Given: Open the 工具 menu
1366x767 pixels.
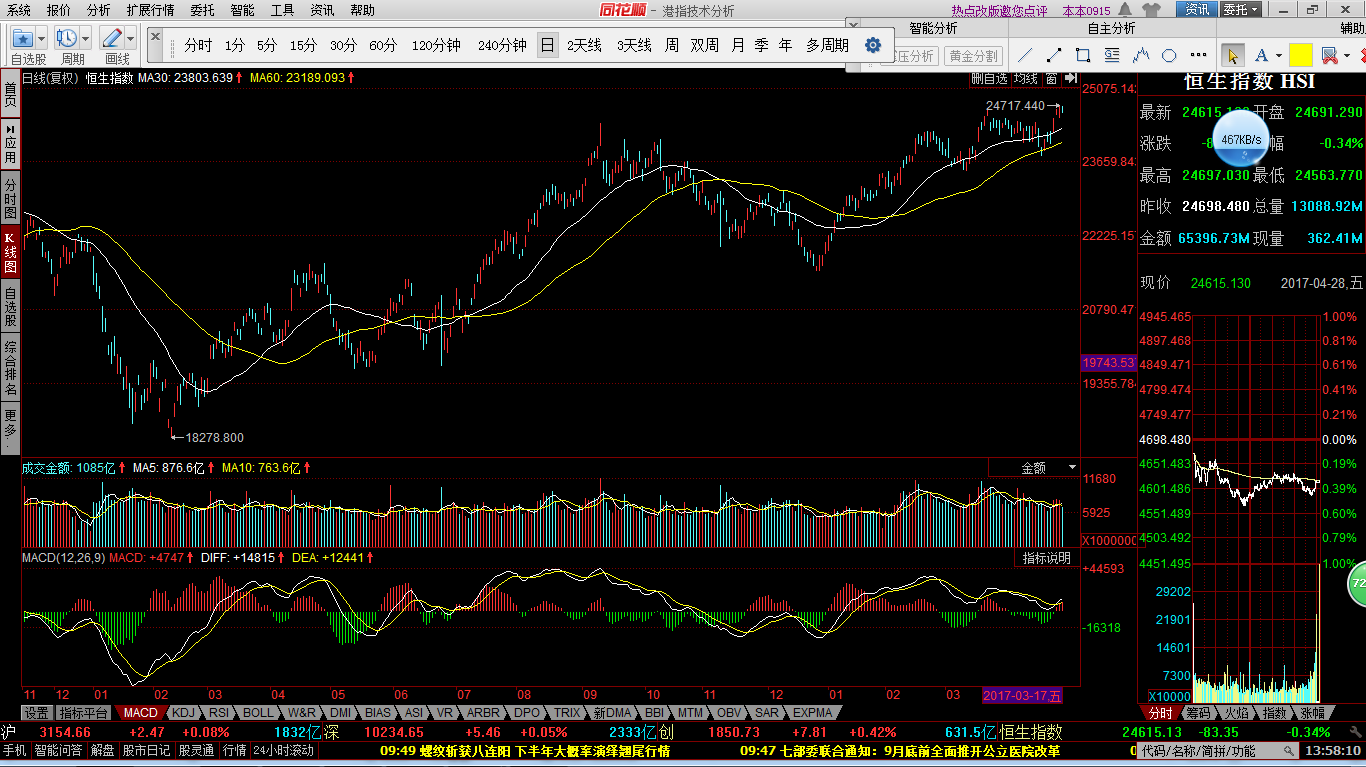Looking at the screenshot, I should click(x=283, y=10).
